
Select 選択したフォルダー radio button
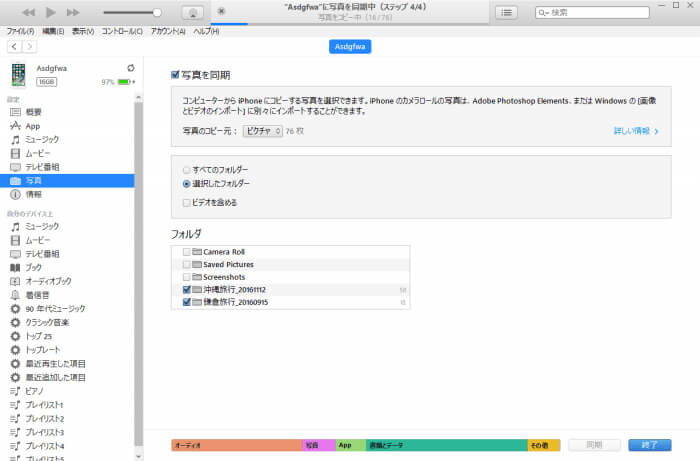point(187,184)
